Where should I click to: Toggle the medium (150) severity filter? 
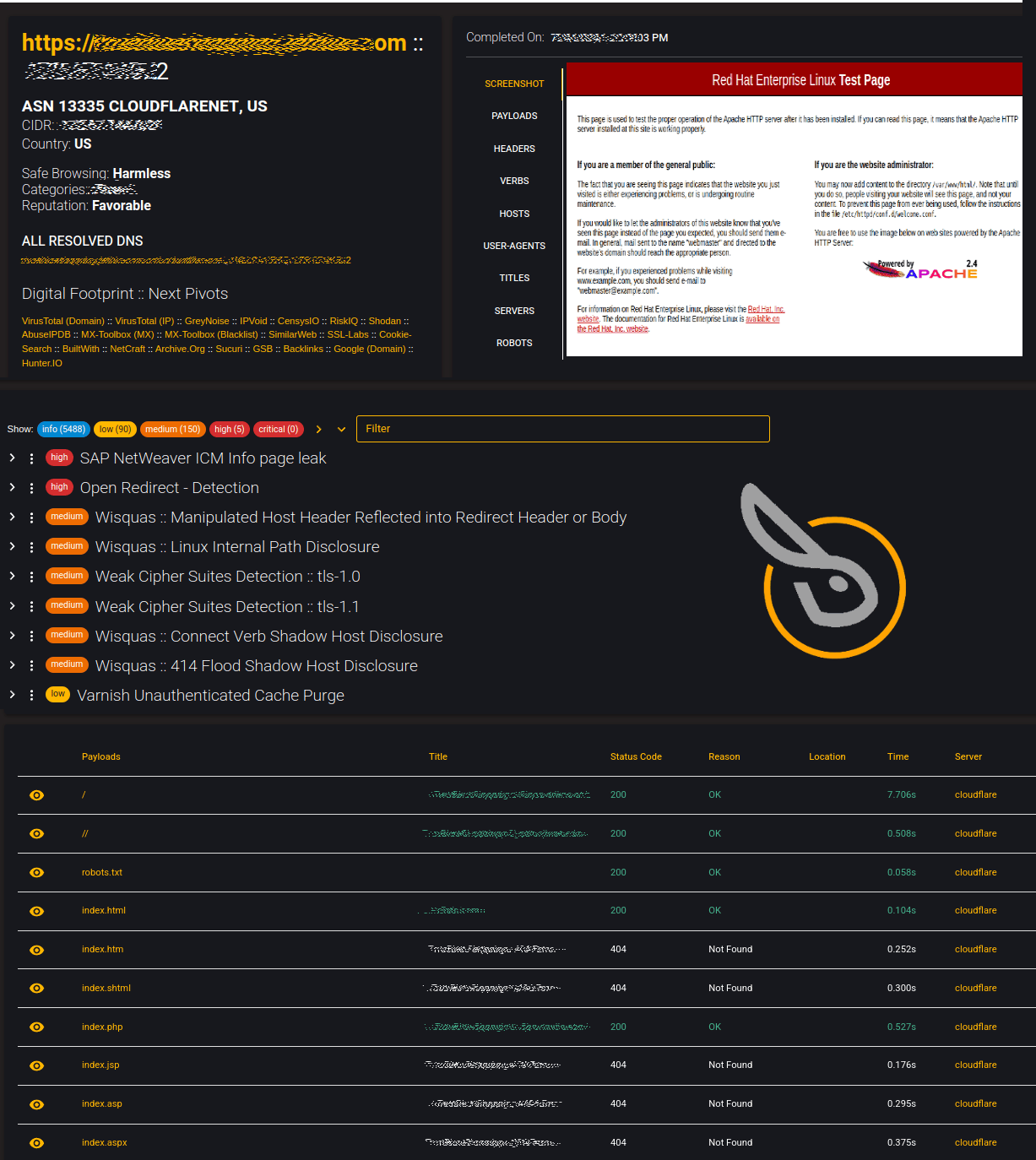(172, 429)
